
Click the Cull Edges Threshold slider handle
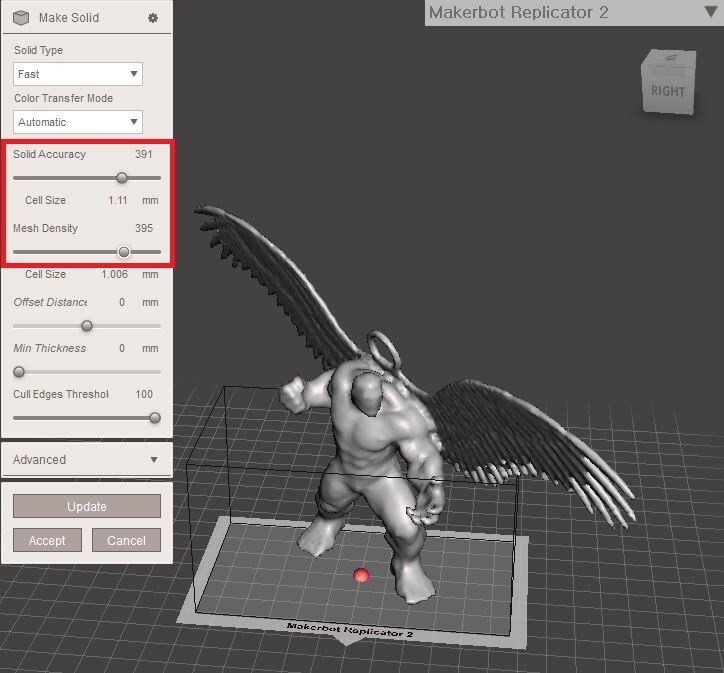coord(155,418)
